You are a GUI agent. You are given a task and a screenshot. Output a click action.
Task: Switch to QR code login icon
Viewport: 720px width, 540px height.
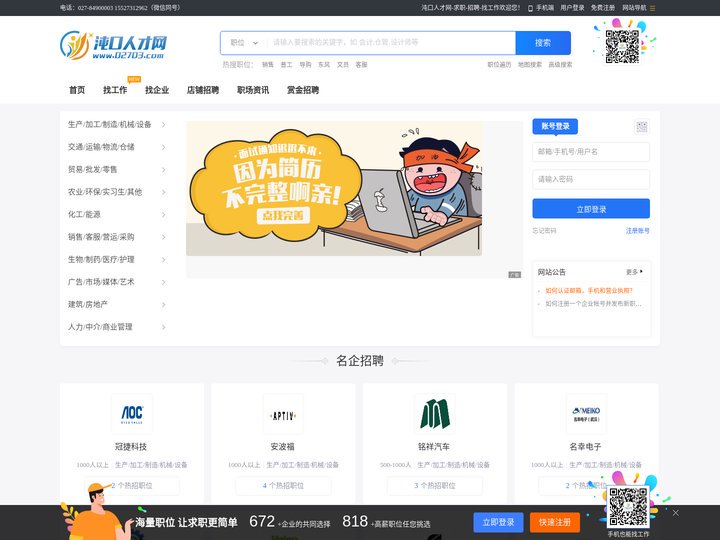pyautogui.click(x=641, y=127)
